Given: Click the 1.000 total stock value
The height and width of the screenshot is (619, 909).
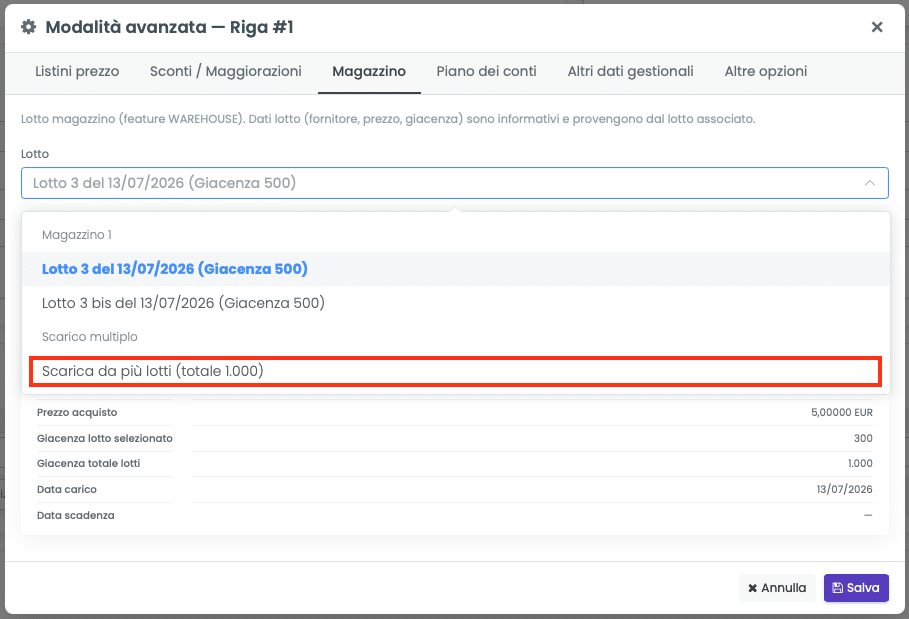Looking at the screenshot, I should pyautogui.click(x=860, y=463).
